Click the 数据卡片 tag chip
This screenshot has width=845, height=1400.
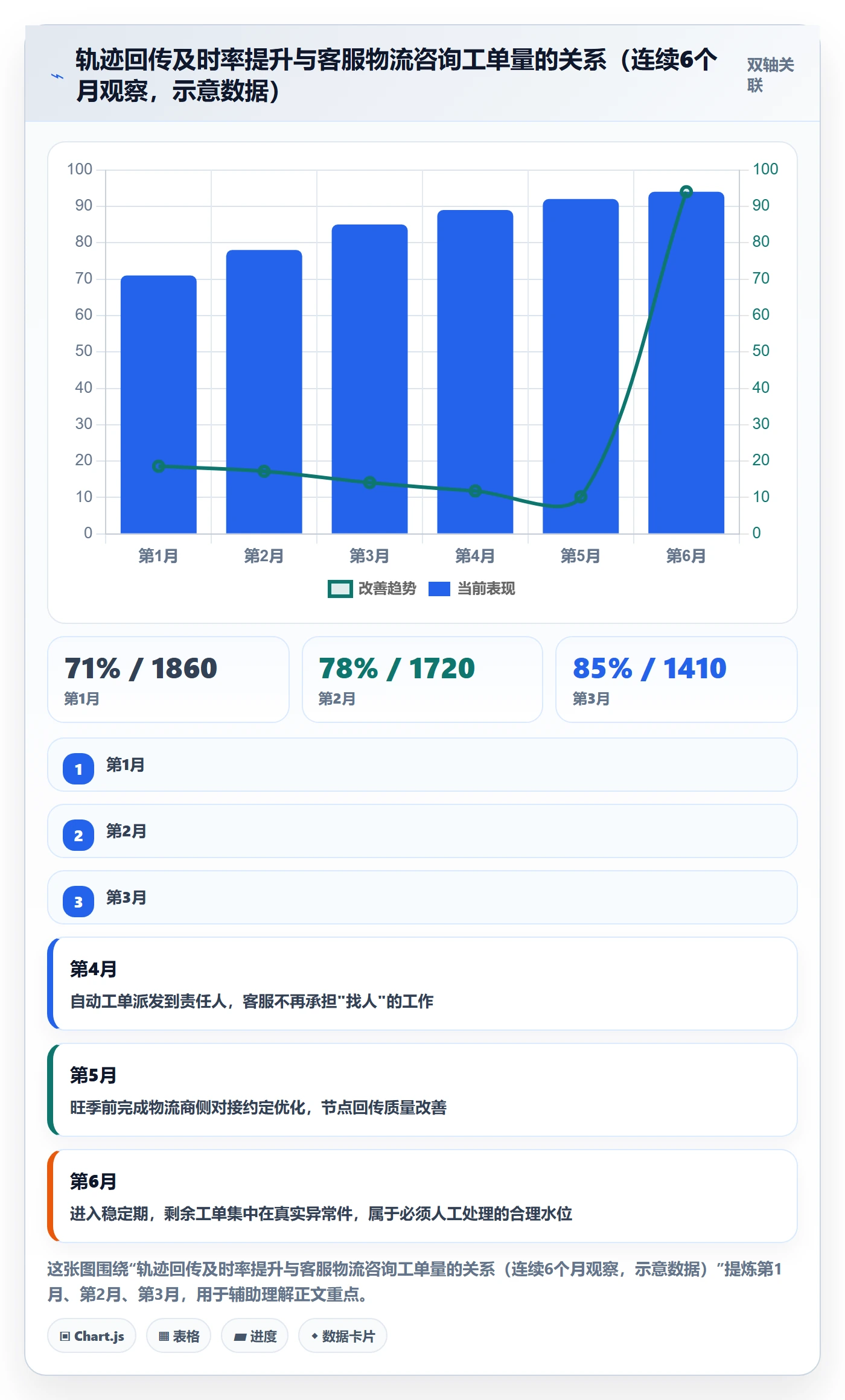tap(343, 1335)
